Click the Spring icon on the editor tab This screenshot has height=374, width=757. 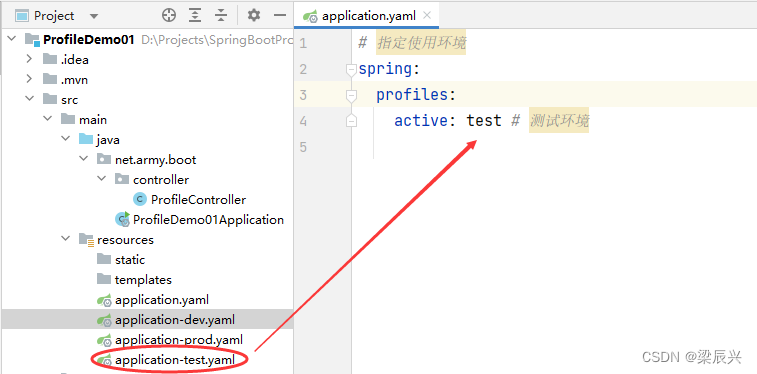310,16
